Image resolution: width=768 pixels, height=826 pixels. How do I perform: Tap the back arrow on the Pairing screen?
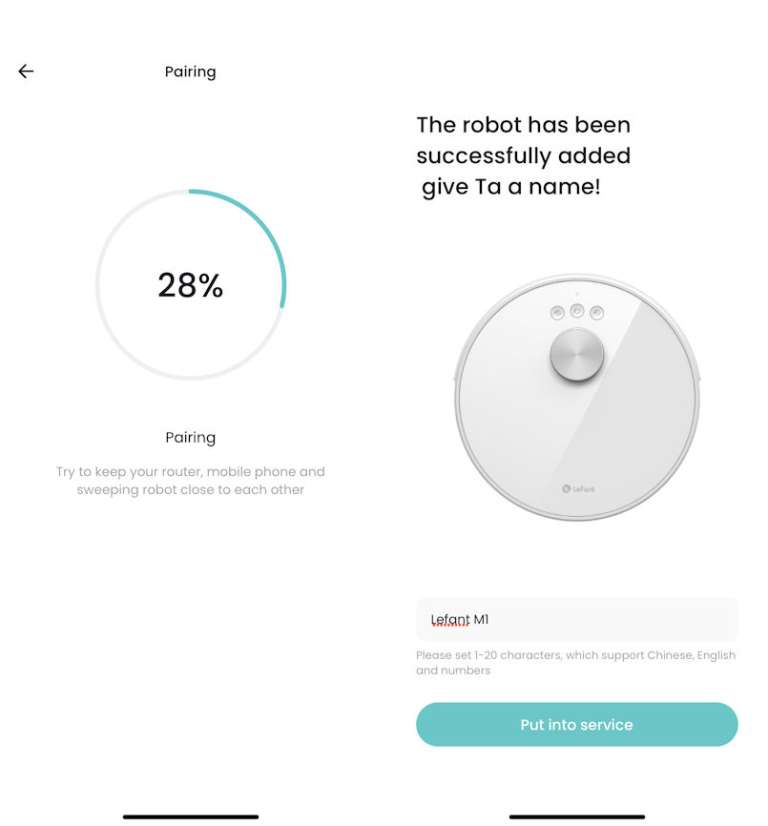click(x=25, y=71)
